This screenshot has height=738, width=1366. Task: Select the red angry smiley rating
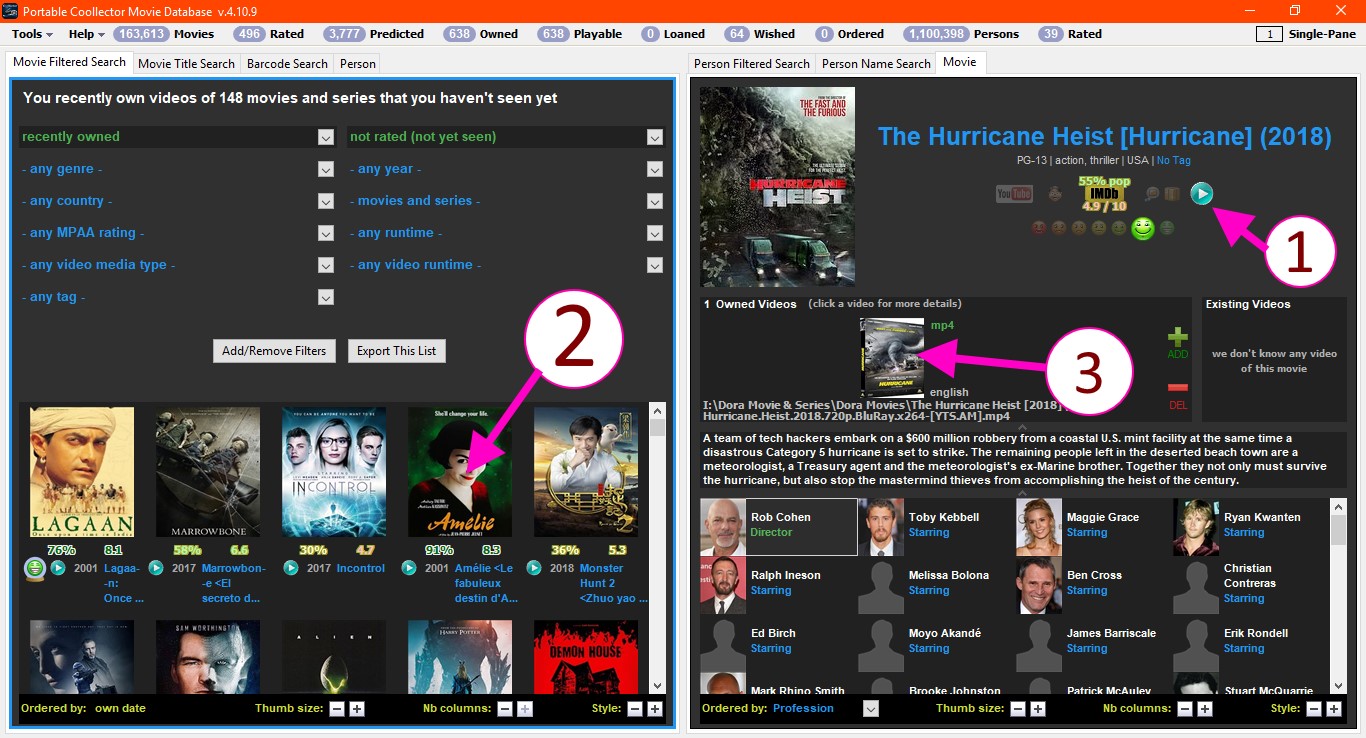point(1039,228)
